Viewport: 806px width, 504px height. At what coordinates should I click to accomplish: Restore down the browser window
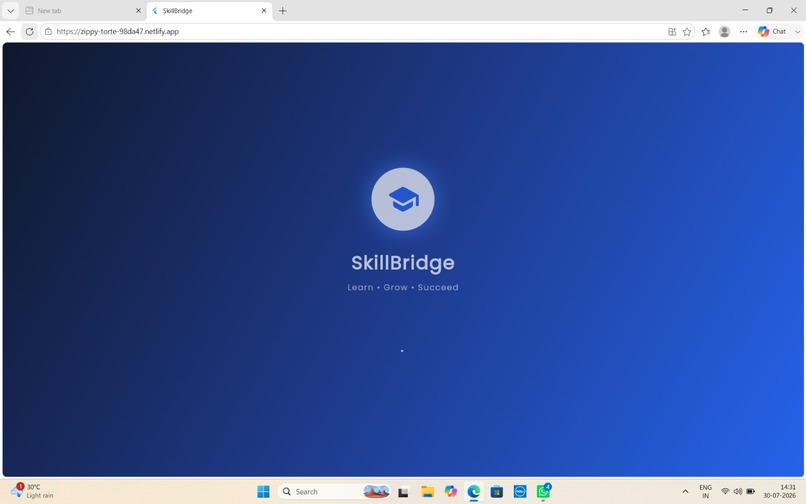770,10
